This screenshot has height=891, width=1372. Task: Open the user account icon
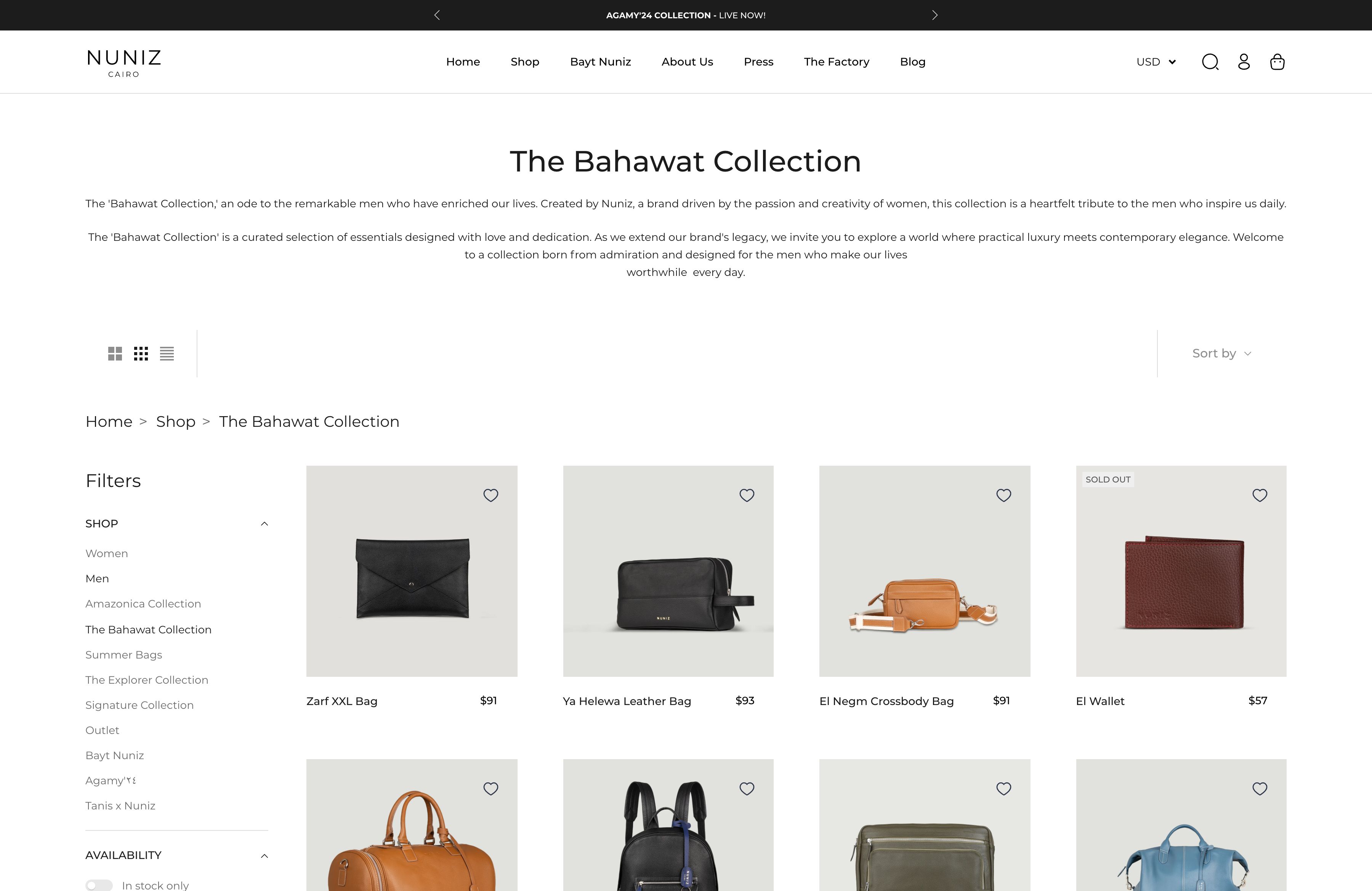click(x=1244, y=62)
